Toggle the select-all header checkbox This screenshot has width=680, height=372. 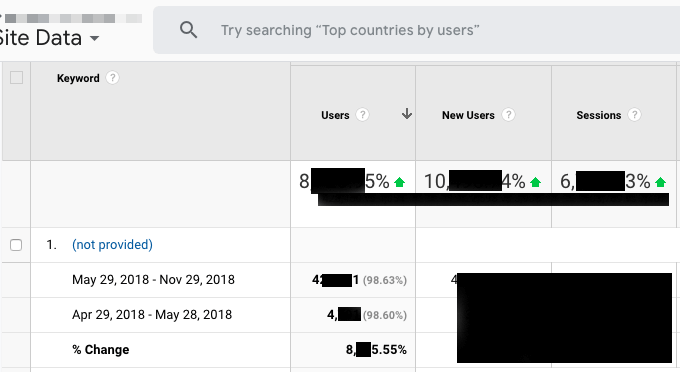(x=16, y=78)
